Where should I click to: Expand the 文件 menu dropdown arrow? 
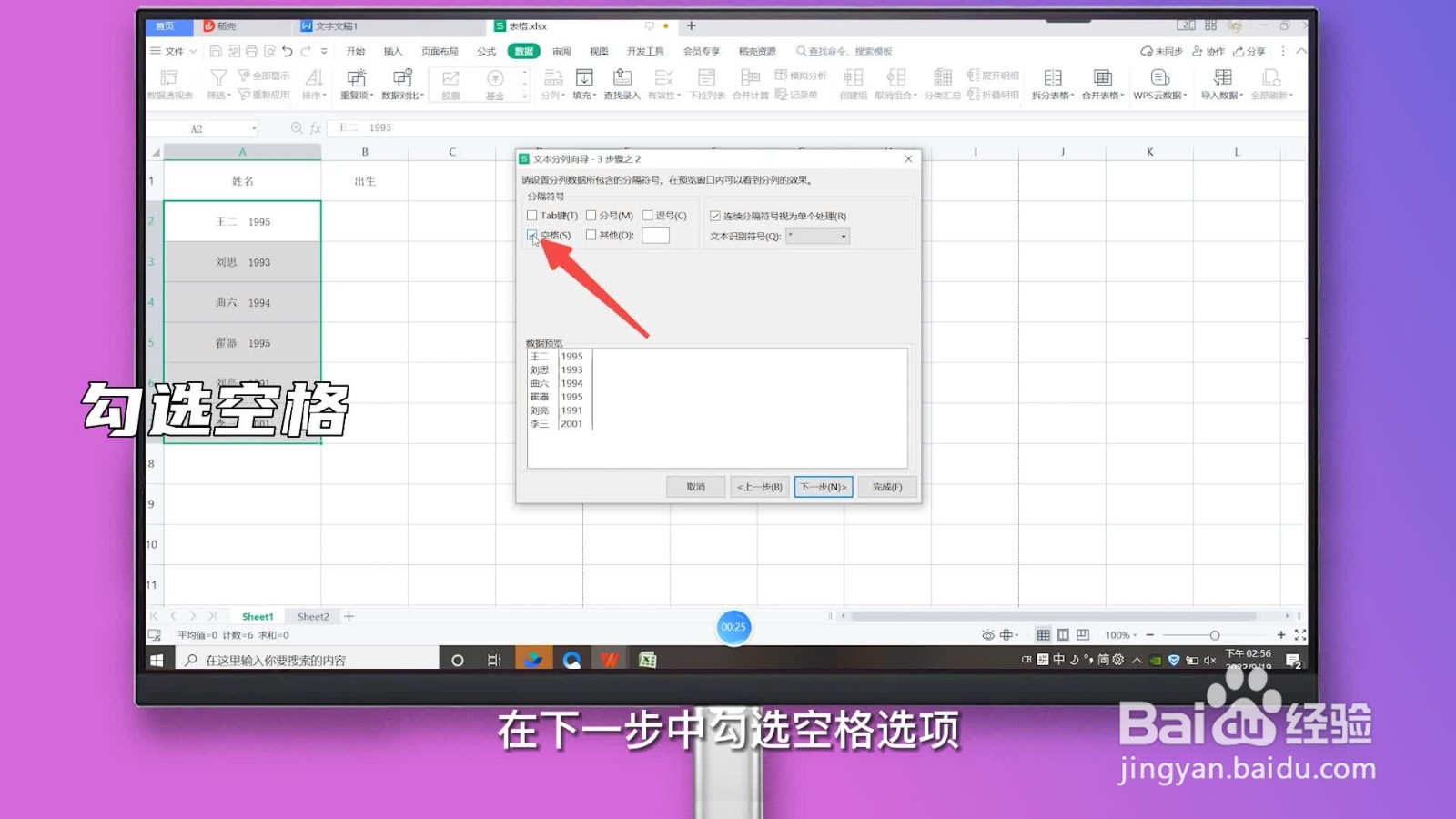click(x=193, y=51)
